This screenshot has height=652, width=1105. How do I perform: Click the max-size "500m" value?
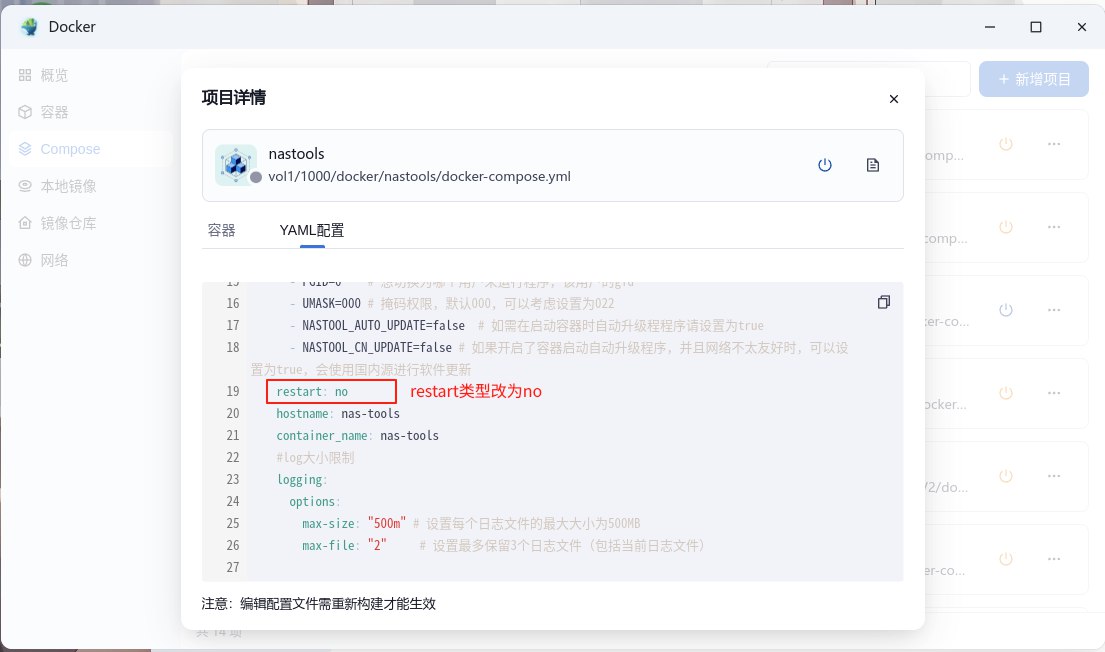[x=387, y=523]
